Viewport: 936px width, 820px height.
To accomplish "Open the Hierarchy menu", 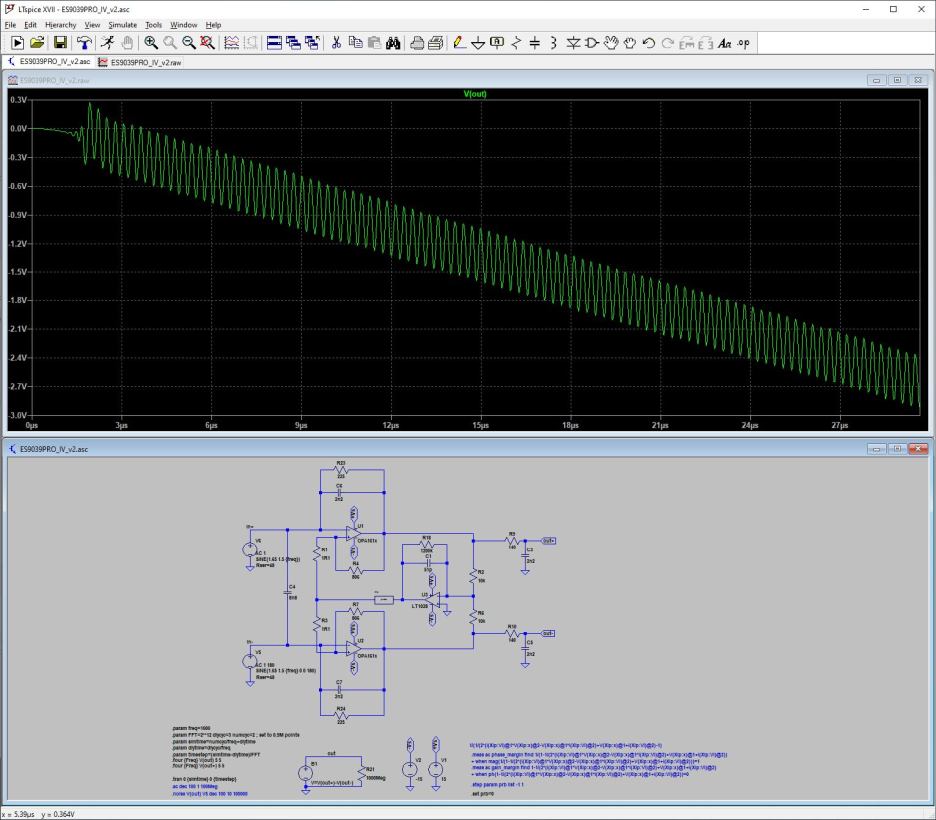I will (61, 25).
